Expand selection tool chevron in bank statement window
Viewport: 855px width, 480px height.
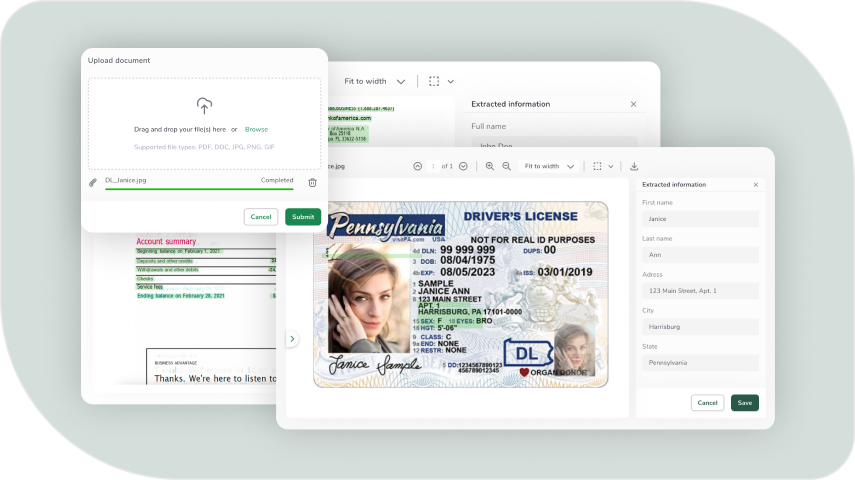click(x=451, y=81)
